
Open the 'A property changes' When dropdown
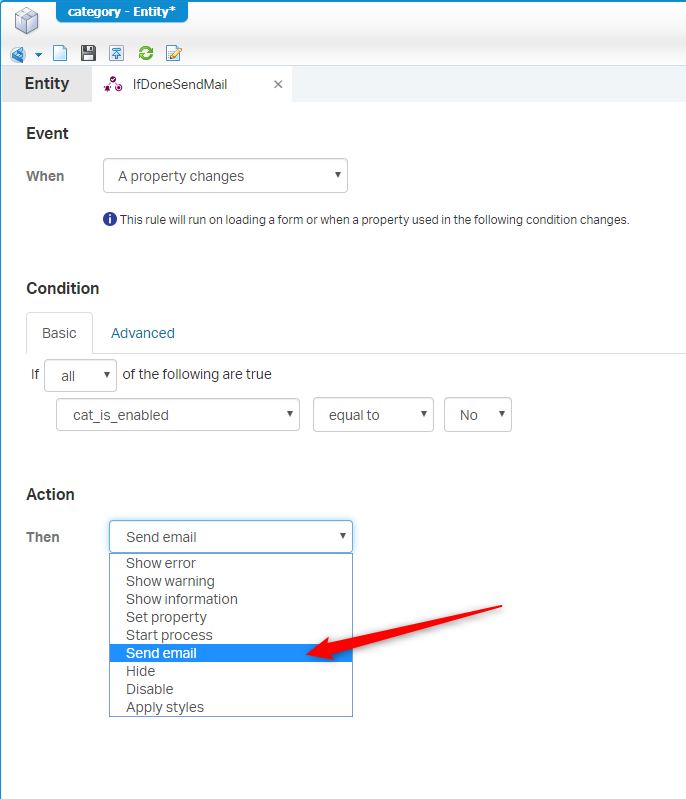tap(225, 176)
